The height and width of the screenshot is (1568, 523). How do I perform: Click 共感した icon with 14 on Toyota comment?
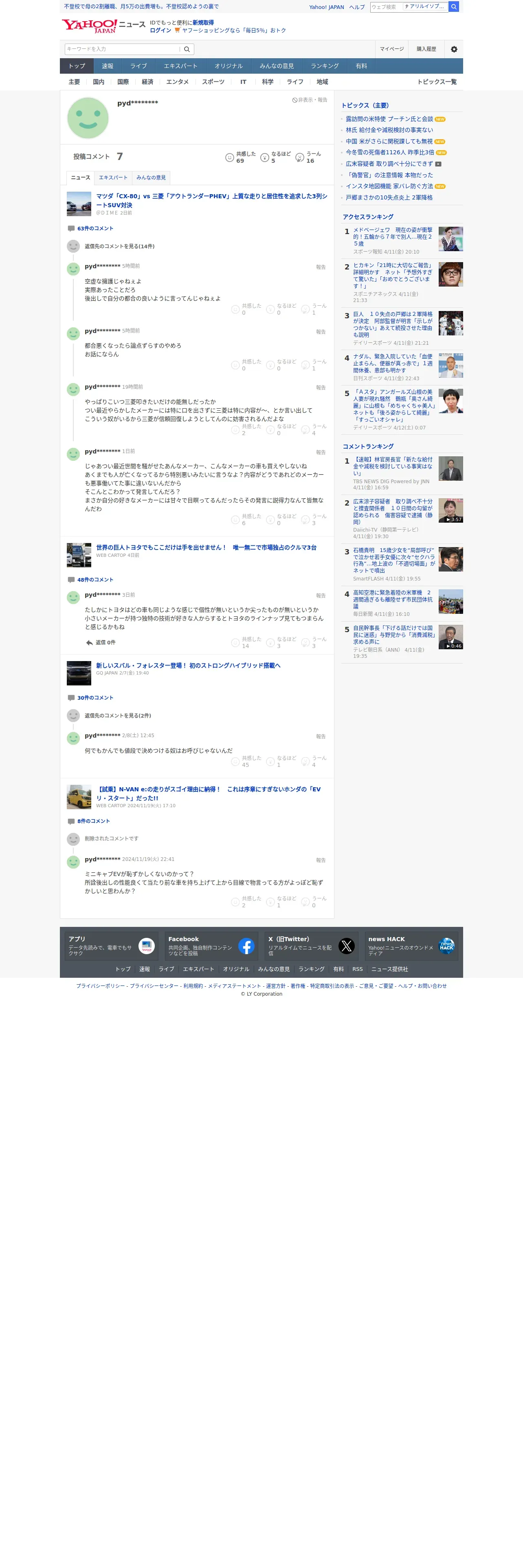235,643
